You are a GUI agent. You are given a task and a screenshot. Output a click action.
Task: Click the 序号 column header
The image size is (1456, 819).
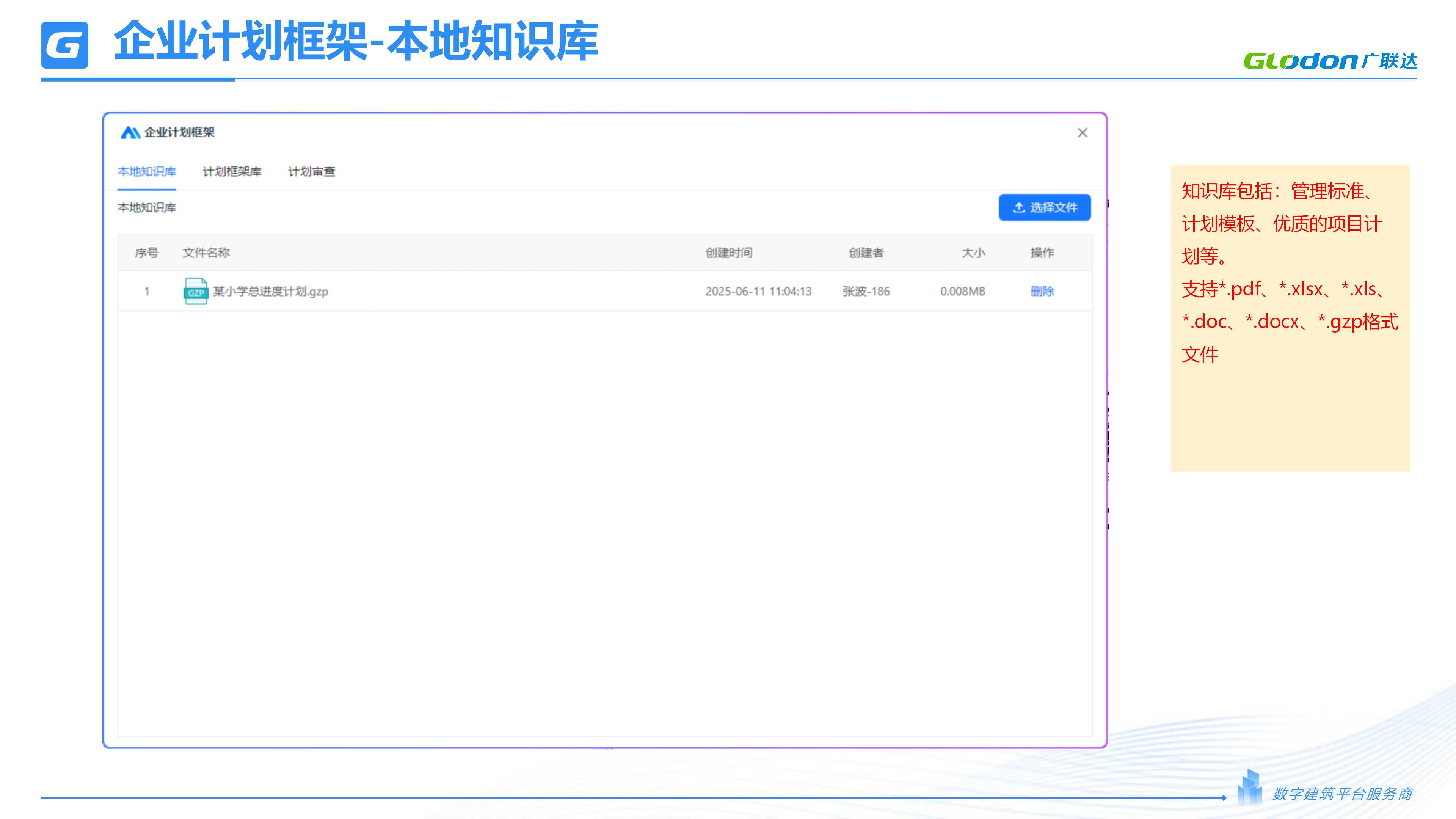click(x=146, y=253)
